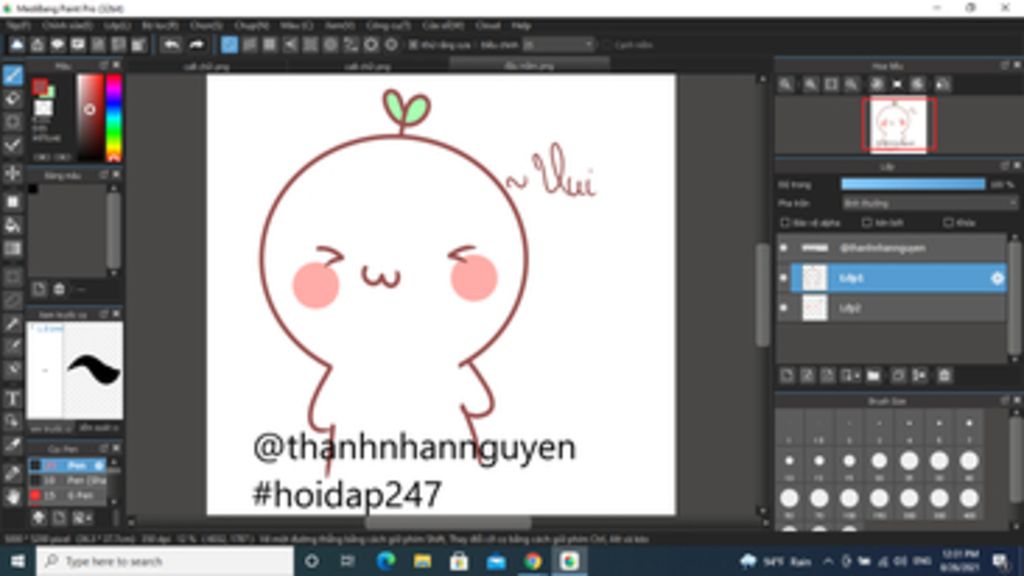
Task: Click first icon below the brush list
Action: click(x=39, y=518)
